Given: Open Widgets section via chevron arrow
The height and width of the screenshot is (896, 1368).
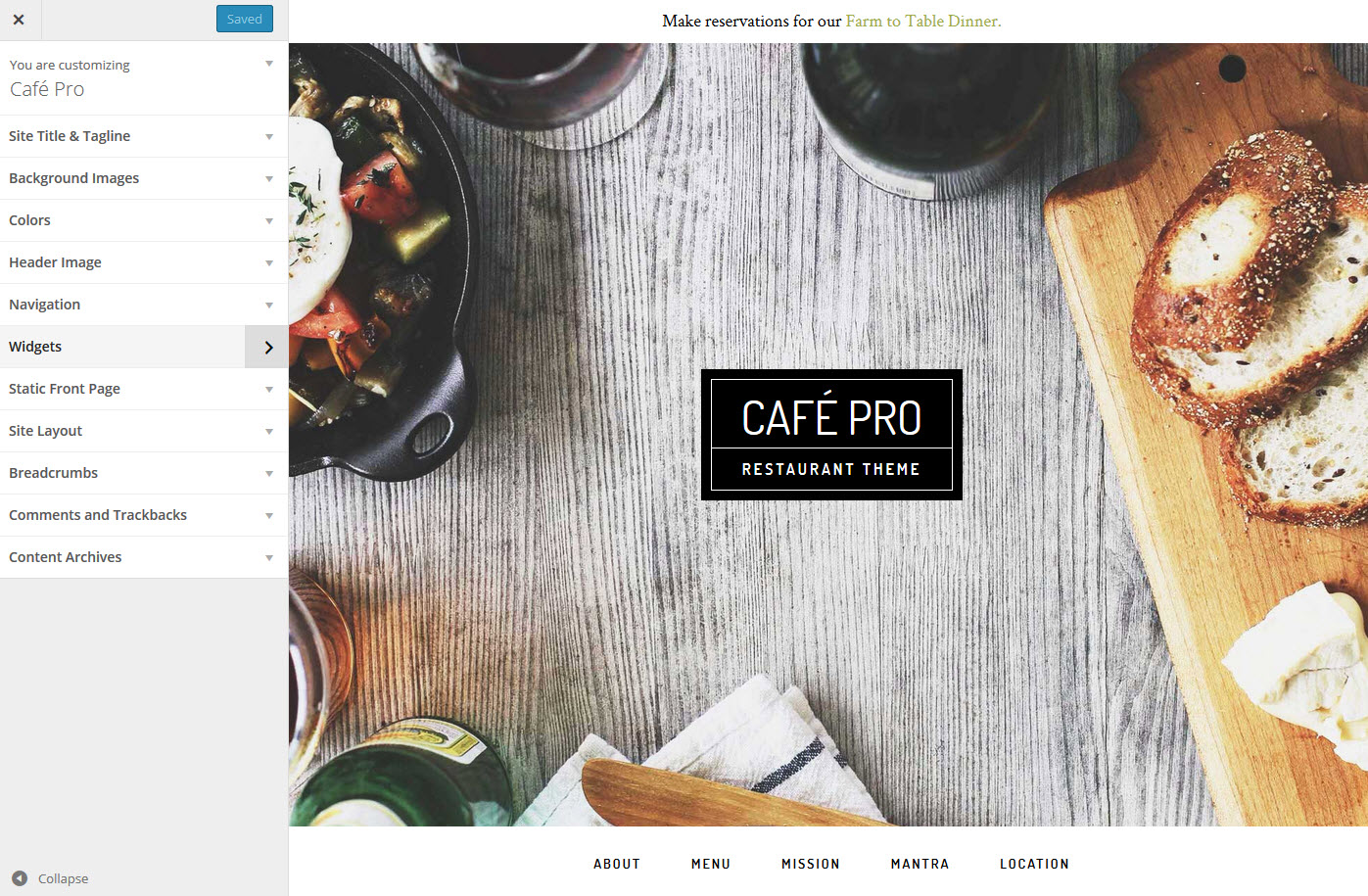Looking at the screenshot, I should click(x=268, y=347).
